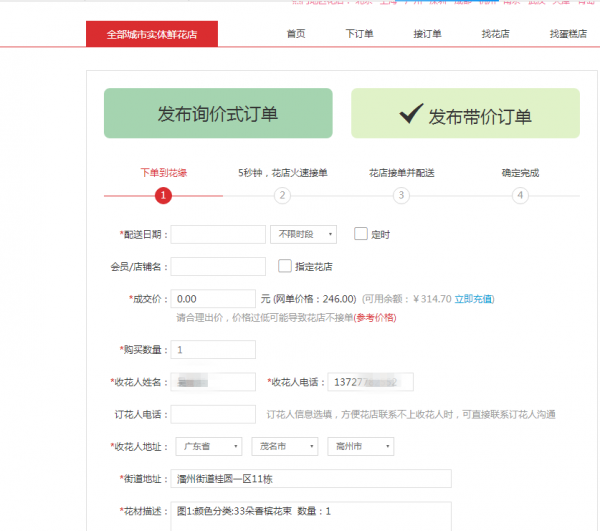Select the 找花店 navigation item

(x=495, y=33)
